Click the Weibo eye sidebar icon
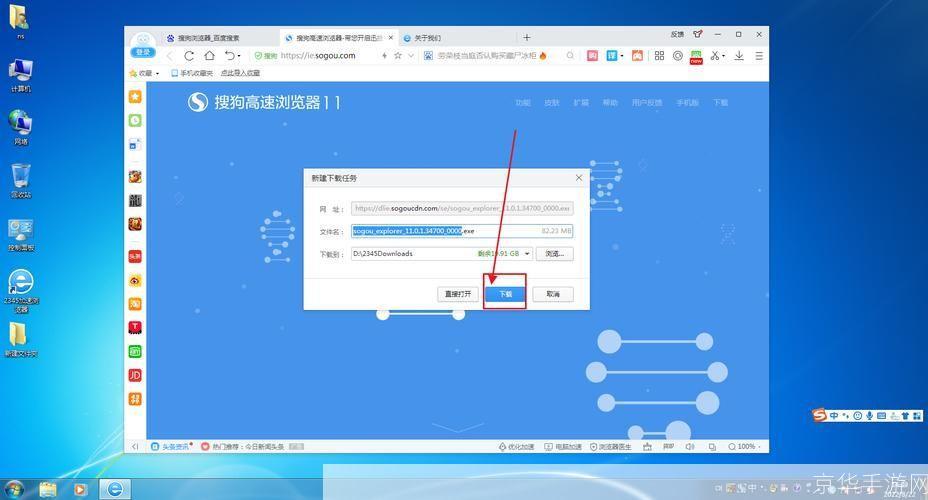 pos(135,280)
